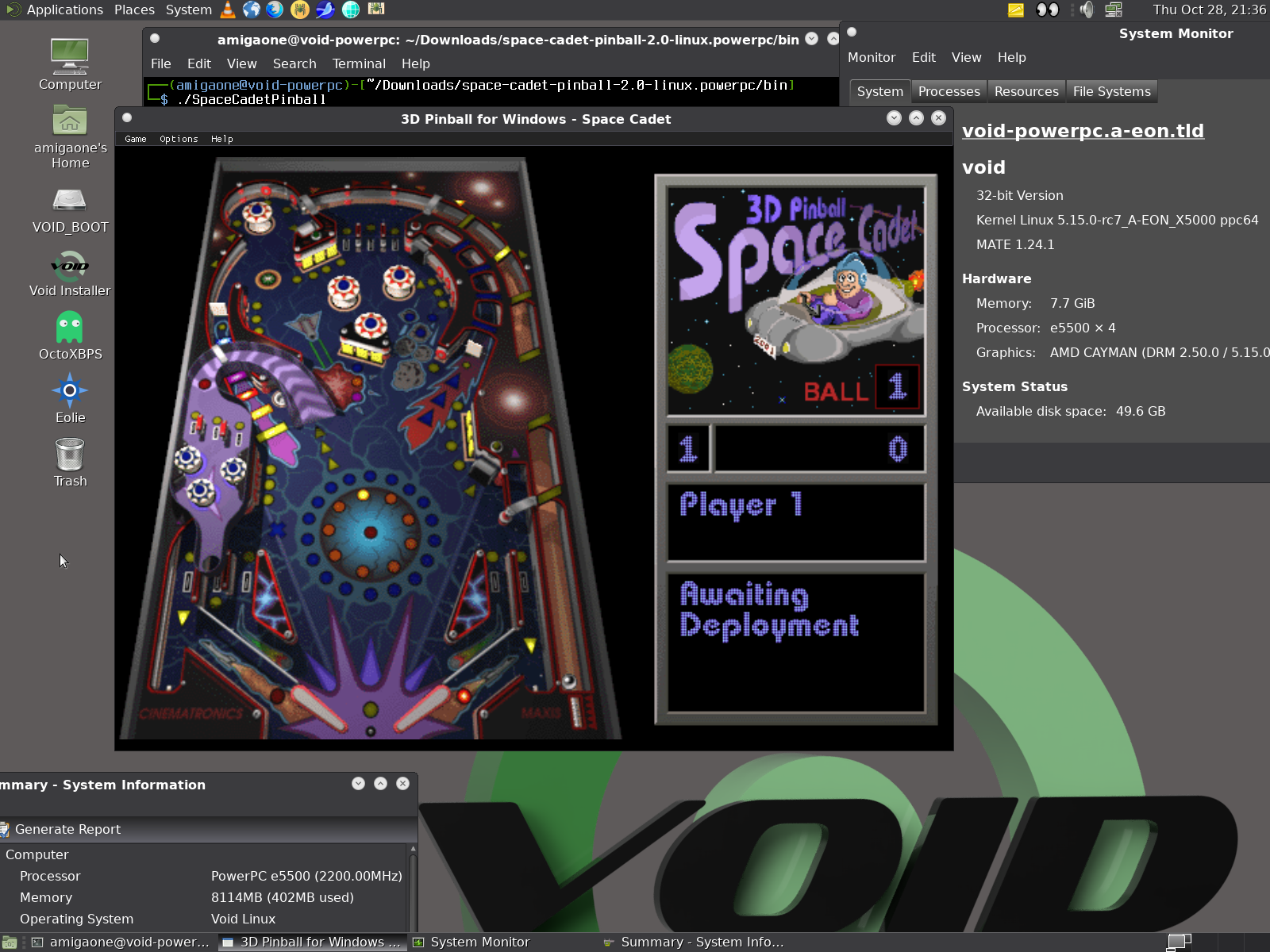Click the Operating System row showing Void Linux
The width and height of the screenshot is (1270, 952).
point(203,919)
